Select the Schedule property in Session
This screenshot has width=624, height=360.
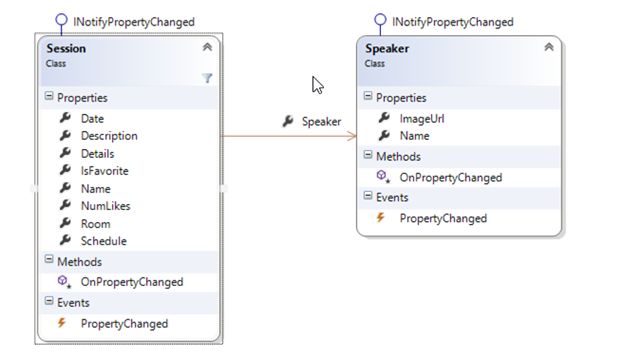[103, 241]
